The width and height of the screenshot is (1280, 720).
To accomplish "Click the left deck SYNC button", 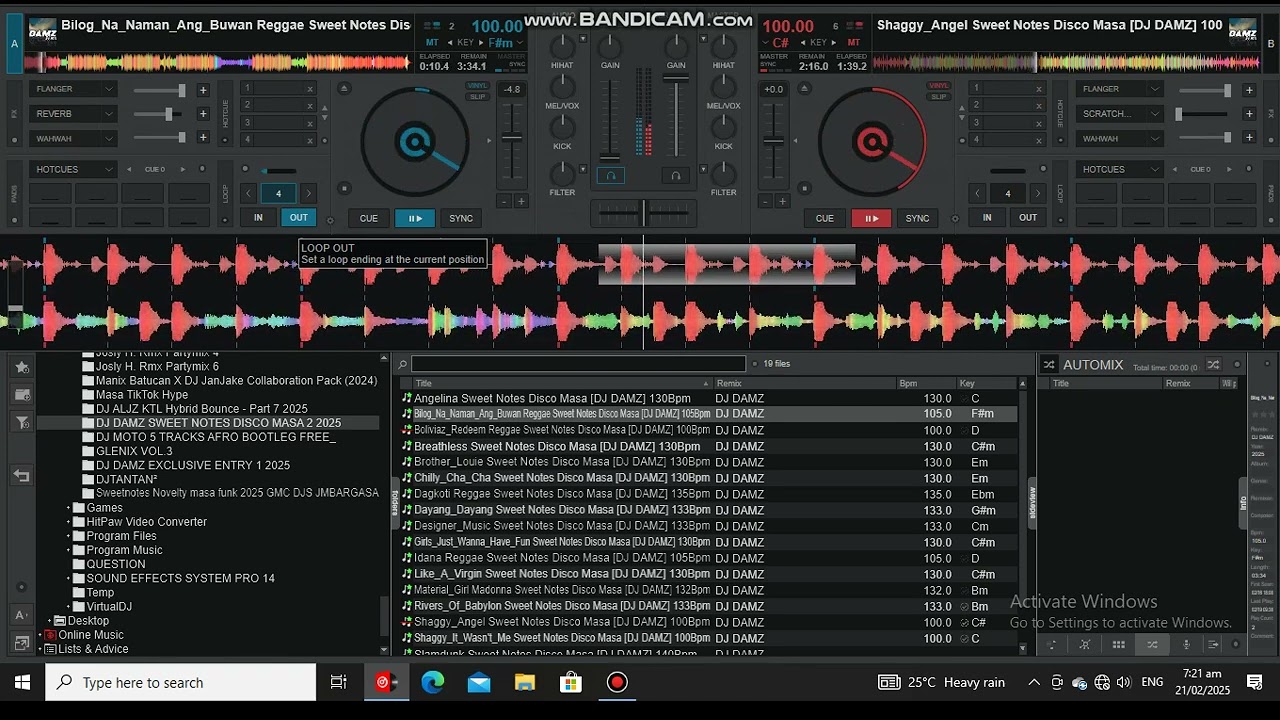I will 461,218.
